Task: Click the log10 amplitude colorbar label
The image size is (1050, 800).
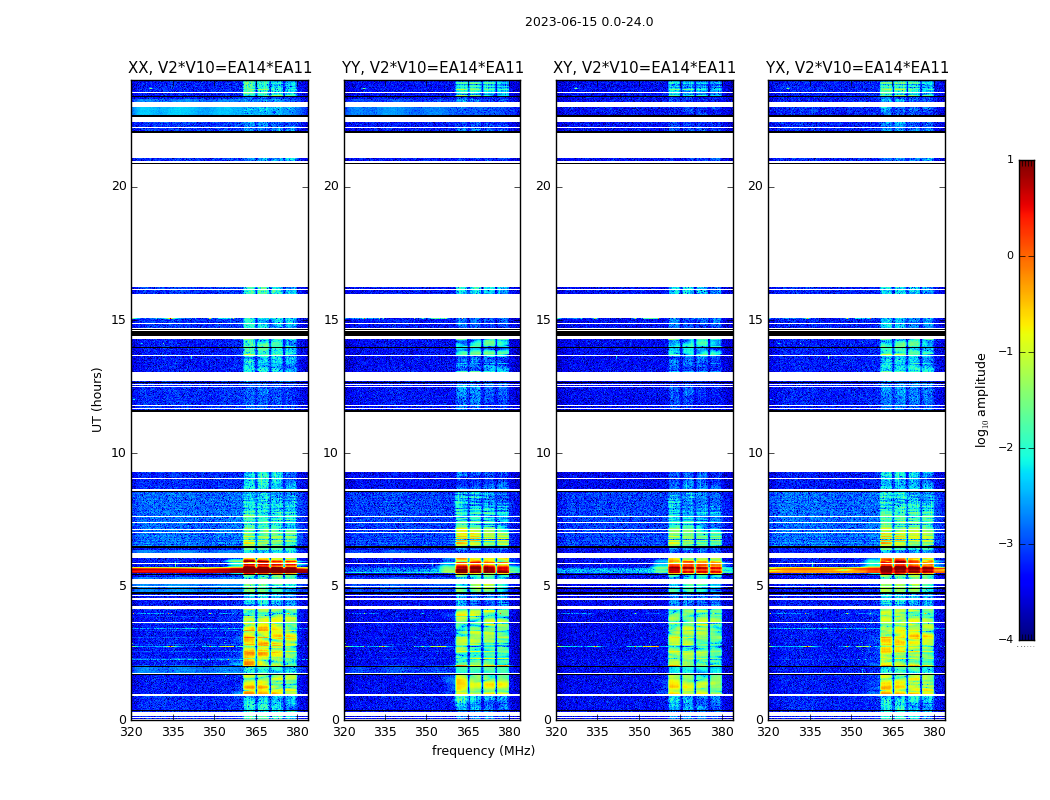Action: [x=981, y=400]
